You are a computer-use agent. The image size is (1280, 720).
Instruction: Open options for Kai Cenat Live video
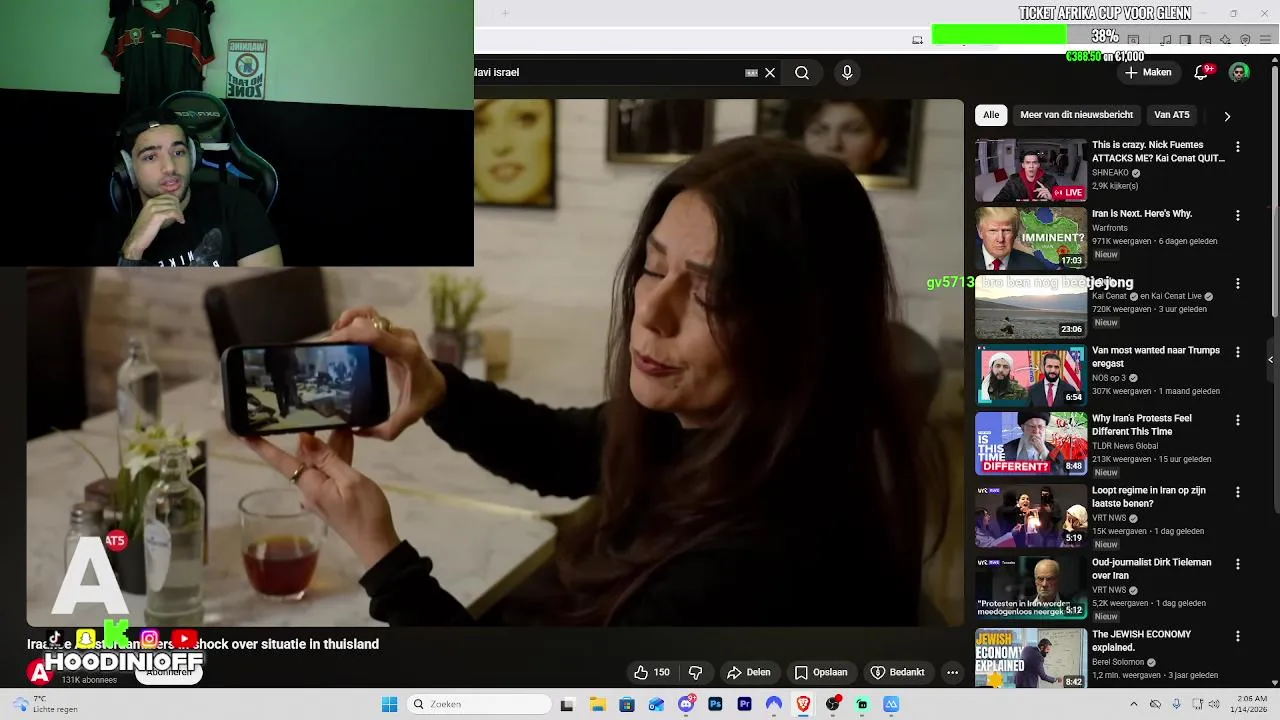click(x=1238, y=284)
